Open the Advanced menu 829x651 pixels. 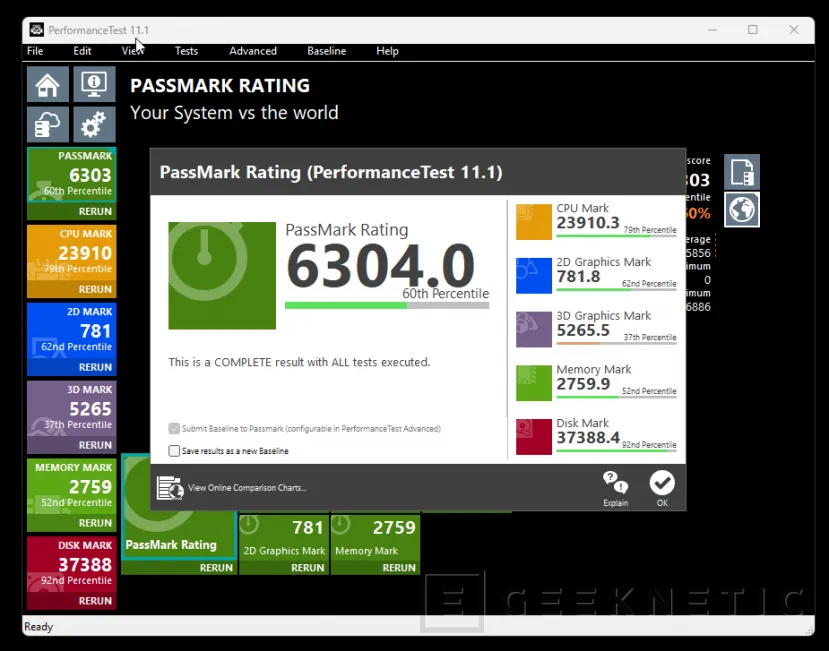pyautogui.click(x=253, y=51)
